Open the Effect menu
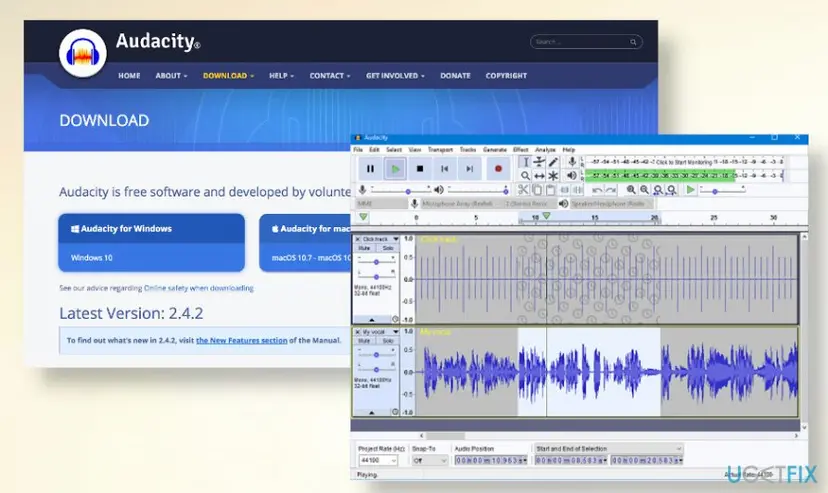This screenshot has height=493, width=828. point(521,150)
